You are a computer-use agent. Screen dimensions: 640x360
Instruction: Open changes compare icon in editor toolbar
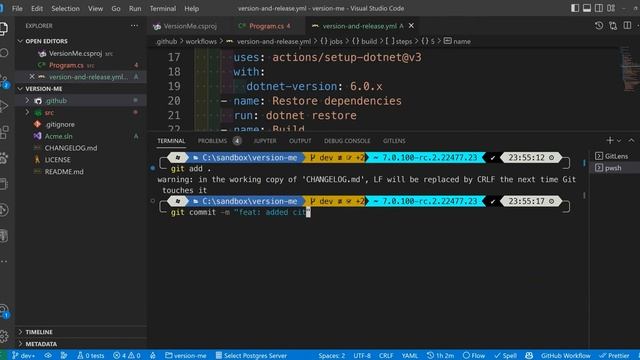[x=613, y=26]
